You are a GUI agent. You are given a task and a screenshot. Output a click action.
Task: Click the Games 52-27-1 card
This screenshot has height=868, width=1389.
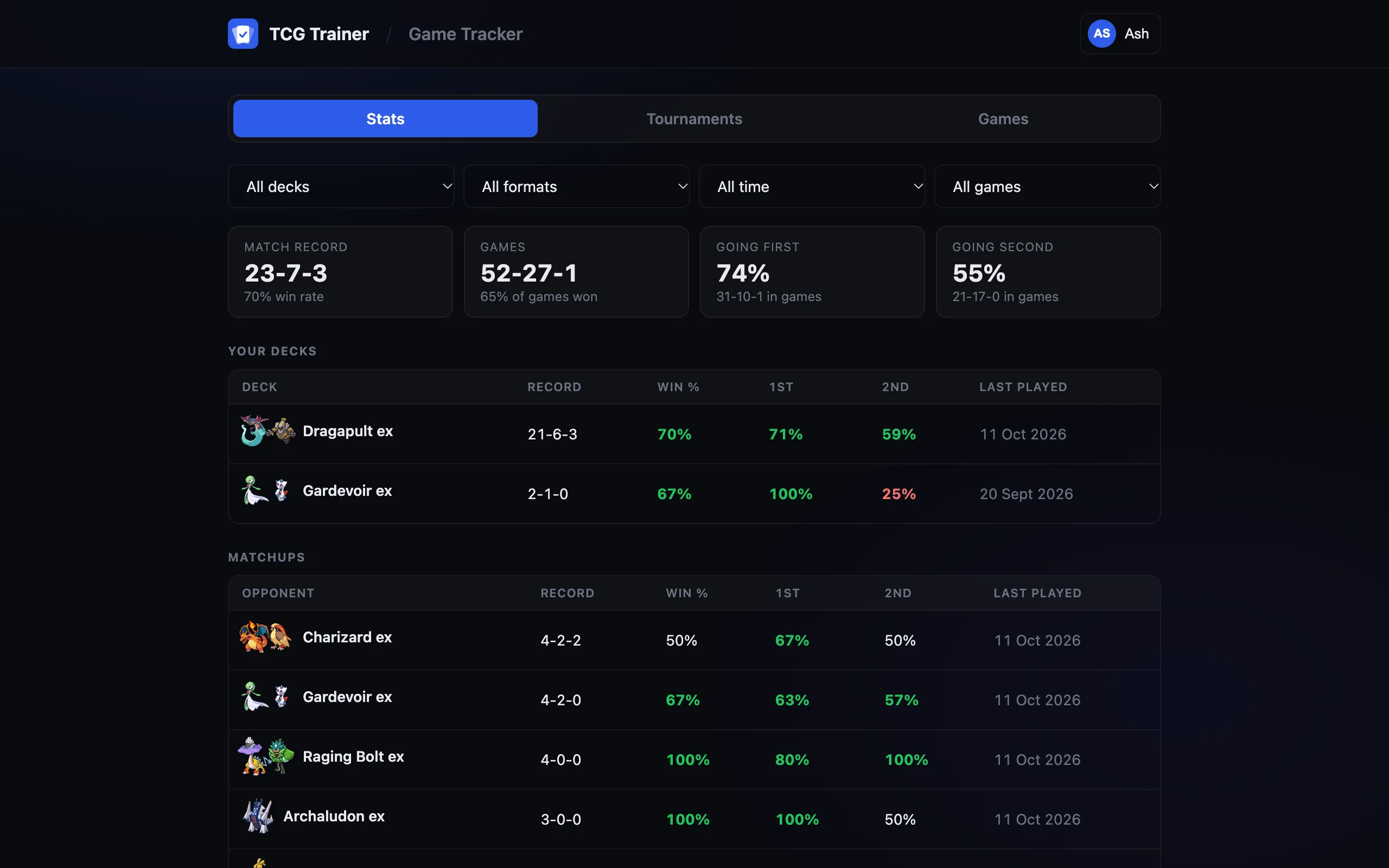[576, 272]
